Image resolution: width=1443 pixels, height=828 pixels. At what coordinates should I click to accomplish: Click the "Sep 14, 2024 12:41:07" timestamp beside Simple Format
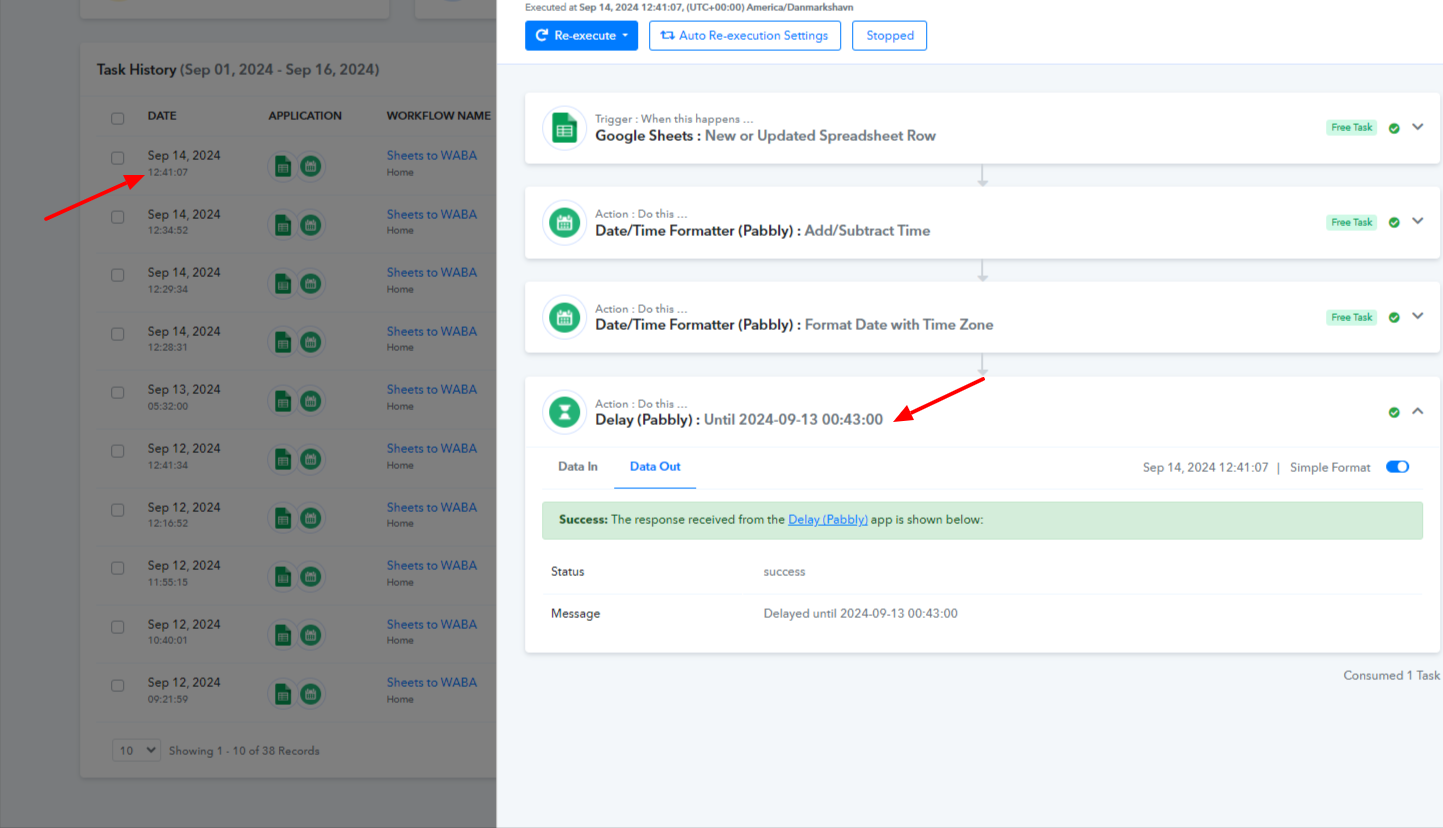tap(1206, 468)
